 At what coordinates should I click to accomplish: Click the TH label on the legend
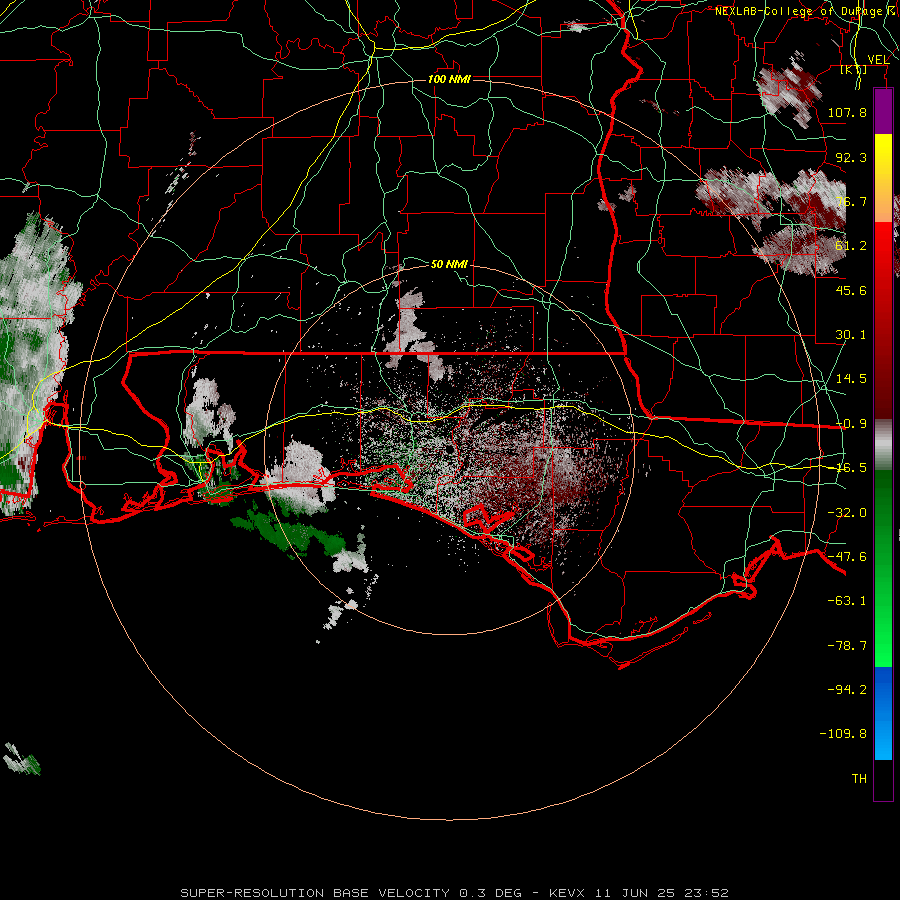tap(859, 779)
